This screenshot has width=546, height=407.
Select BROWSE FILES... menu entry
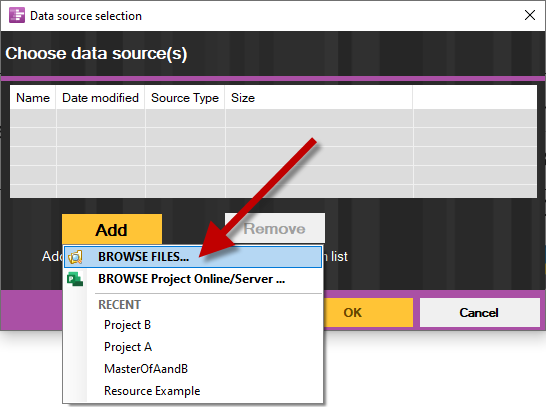[193, 257]
